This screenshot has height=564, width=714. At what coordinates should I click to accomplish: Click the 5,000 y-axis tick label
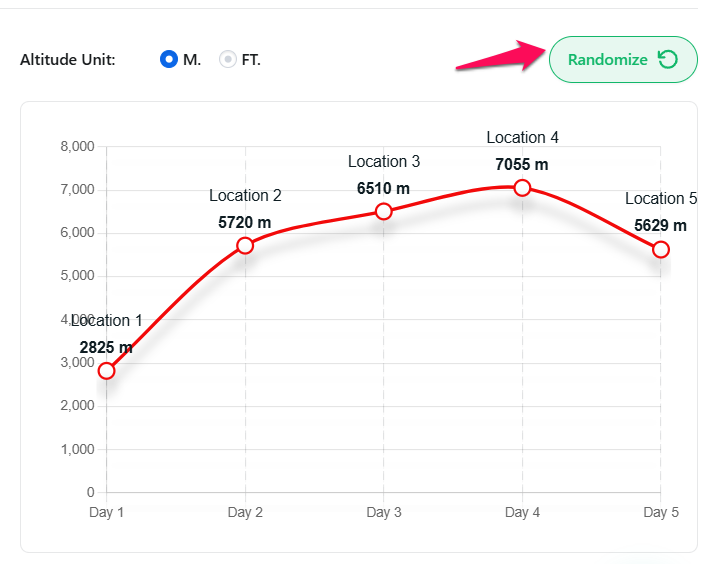(77, 276)
